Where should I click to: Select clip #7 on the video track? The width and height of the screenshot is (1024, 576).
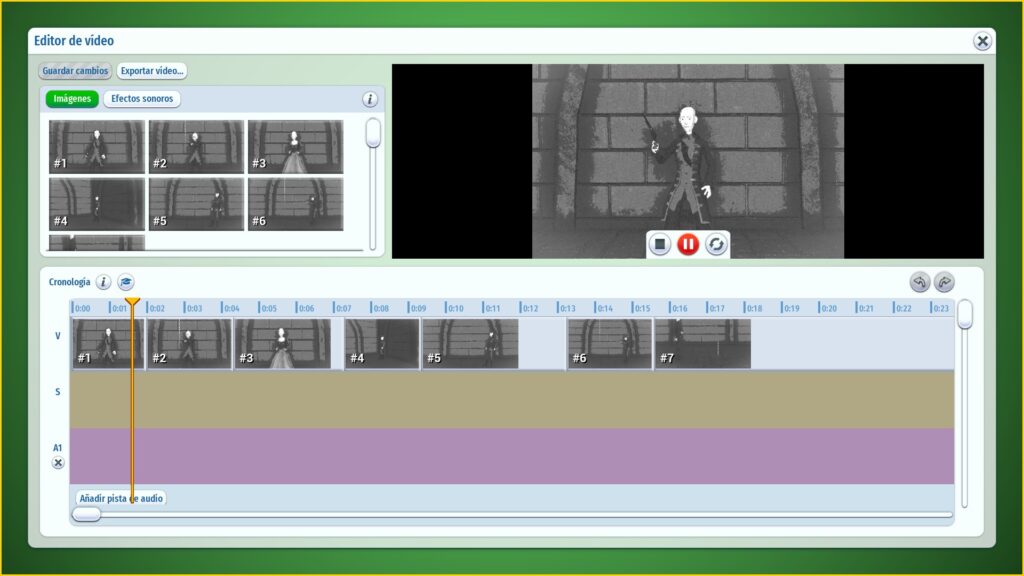703,344
